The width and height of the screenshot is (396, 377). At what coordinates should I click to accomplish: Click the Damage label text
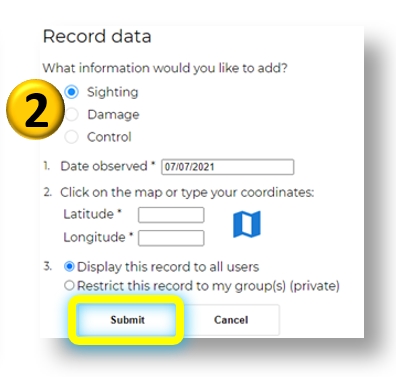[113, 115]
